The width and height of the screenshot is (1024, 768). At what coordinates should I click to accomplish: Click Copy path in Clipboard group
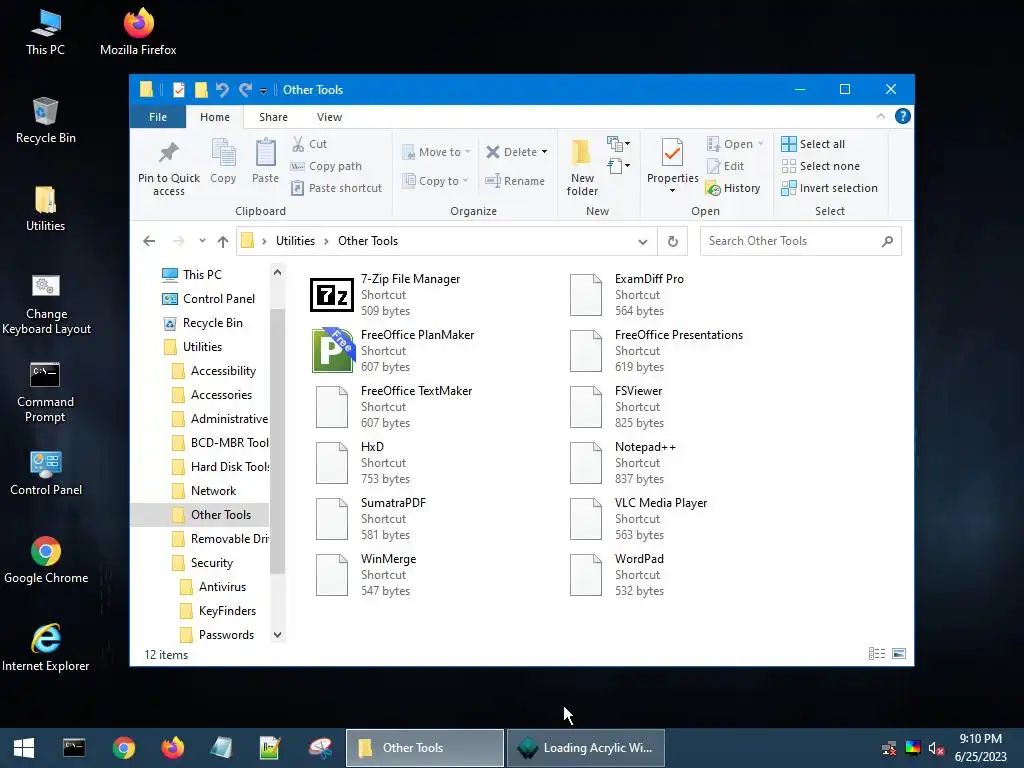point(326,166)
